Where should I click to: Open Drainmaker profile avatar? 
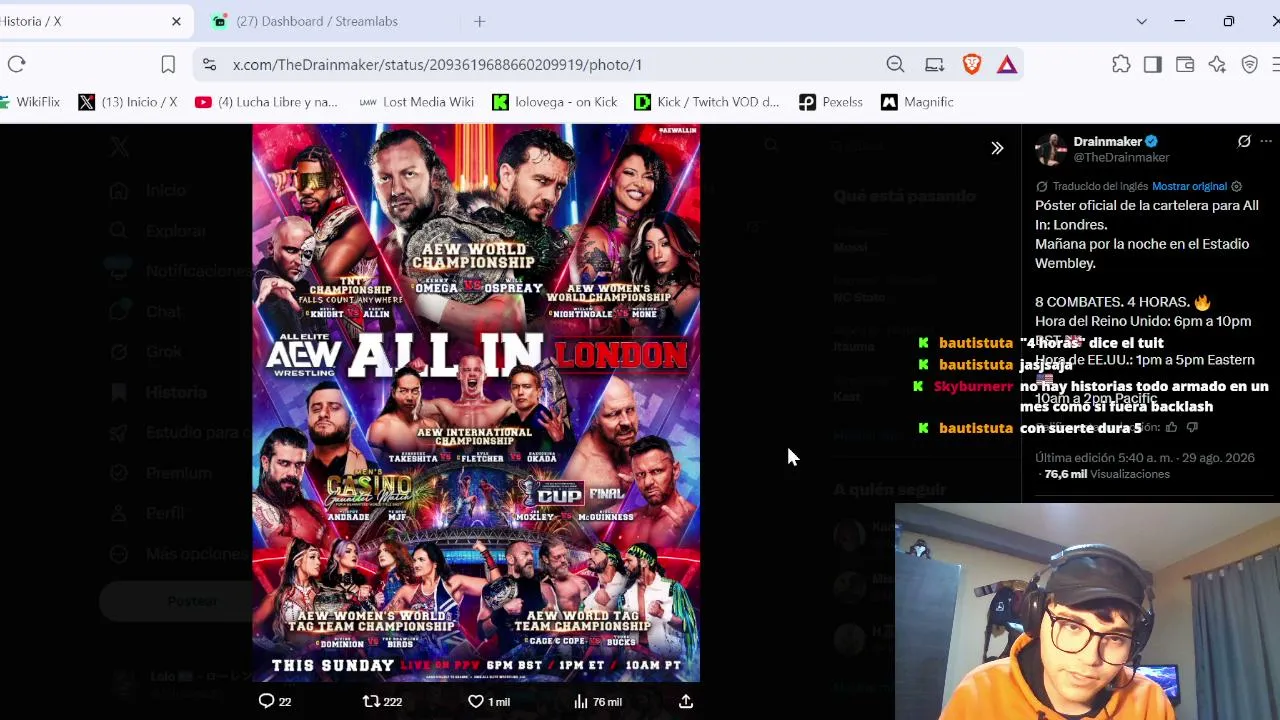point(1051,149)
